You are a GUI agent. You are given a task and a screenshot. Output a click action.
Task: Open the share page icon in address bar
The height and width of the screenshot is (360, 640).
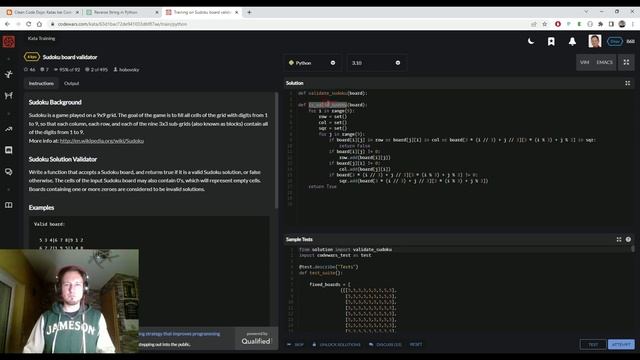coord(533,24)
